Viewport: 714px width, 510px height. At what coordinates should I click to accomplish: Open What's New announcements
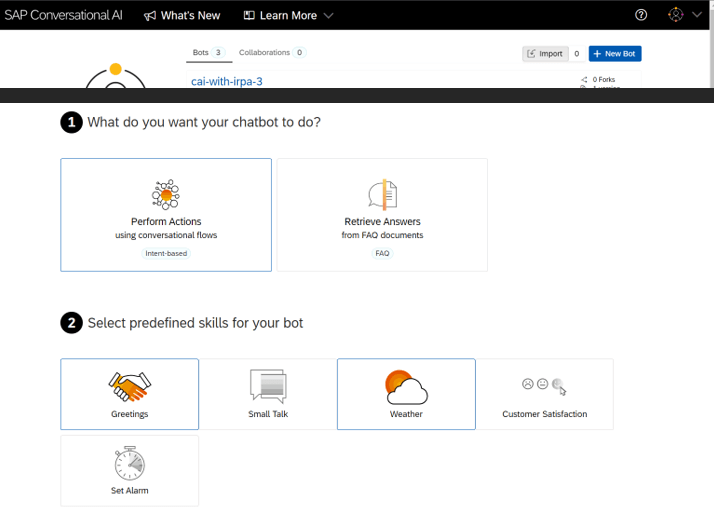(182, 15)
